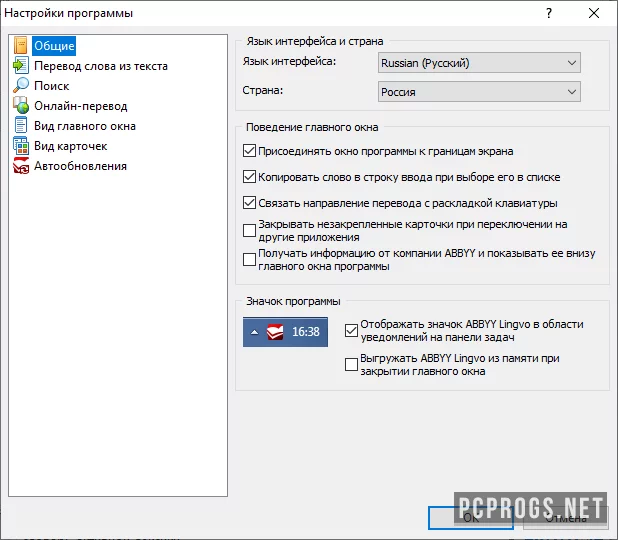Screen dimensions: 618x540
Task: Click the General settings notebook icon
Action: pos(20,45)
